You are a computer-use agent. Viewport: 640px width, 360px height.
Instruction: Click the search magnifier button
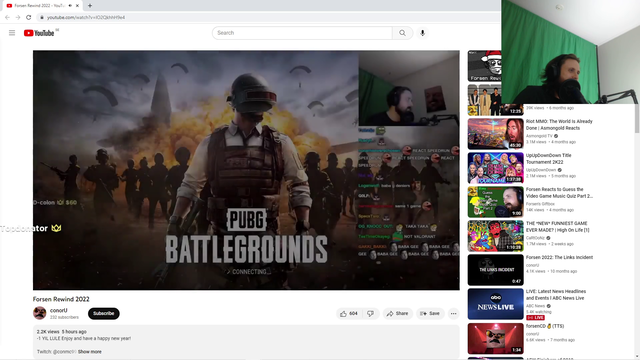pyautogui.click(x=402, y=33)
